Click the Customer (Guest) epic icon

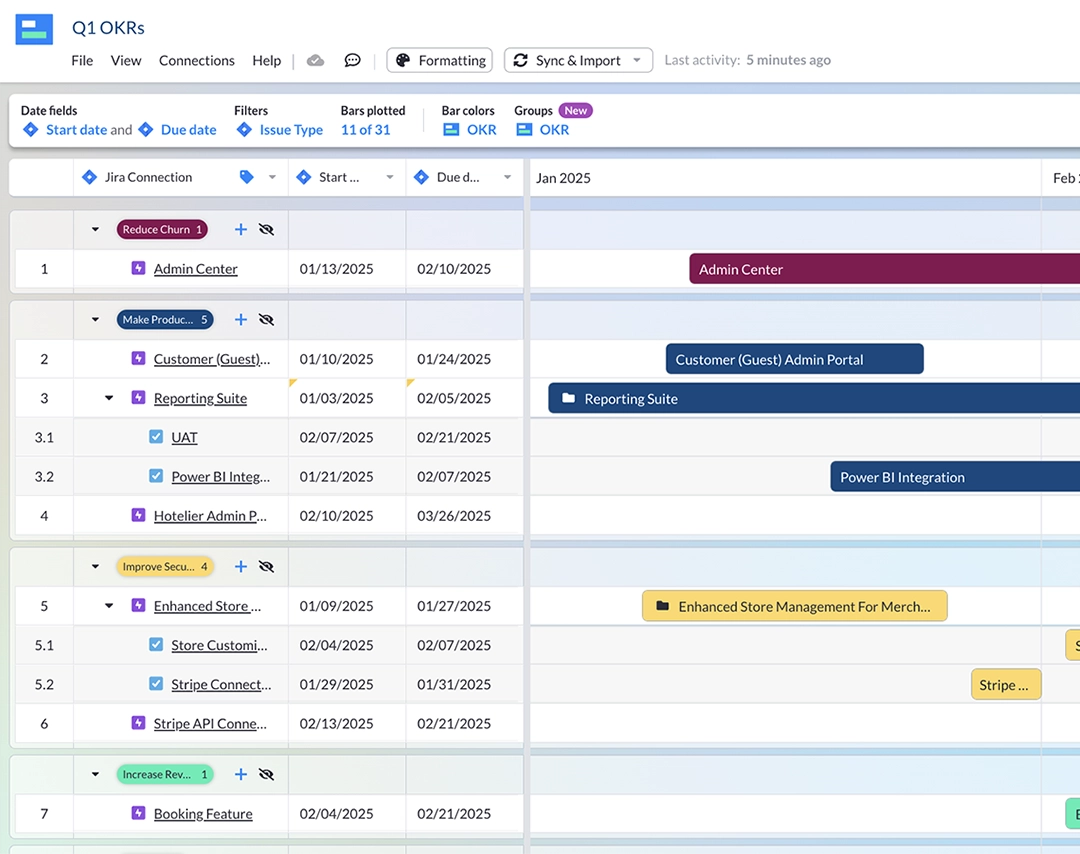coord(138,358)
